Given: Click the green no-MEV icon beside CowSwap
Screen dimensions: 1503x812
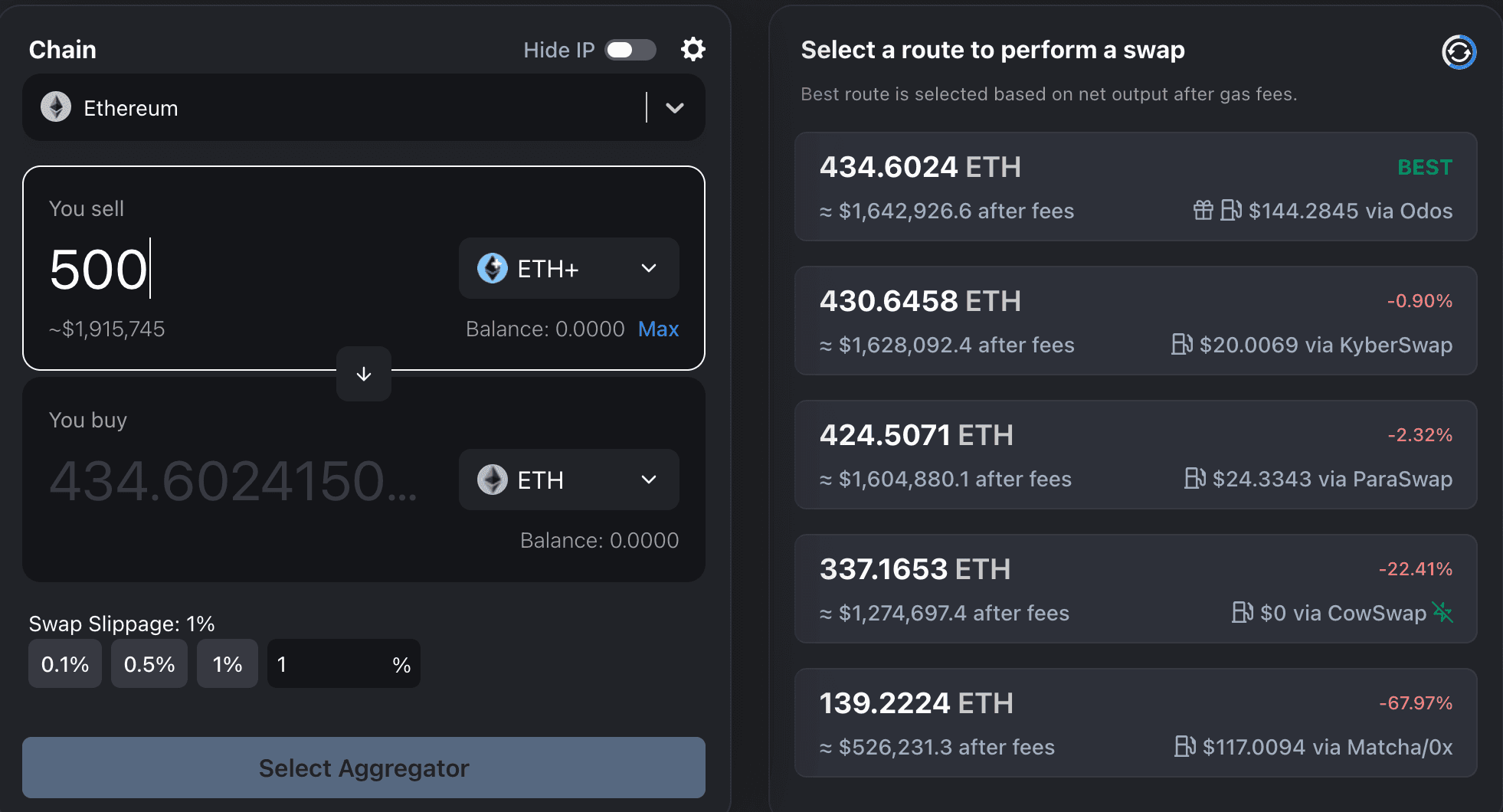Looking at the screenshot, I should coord(1442,612).
